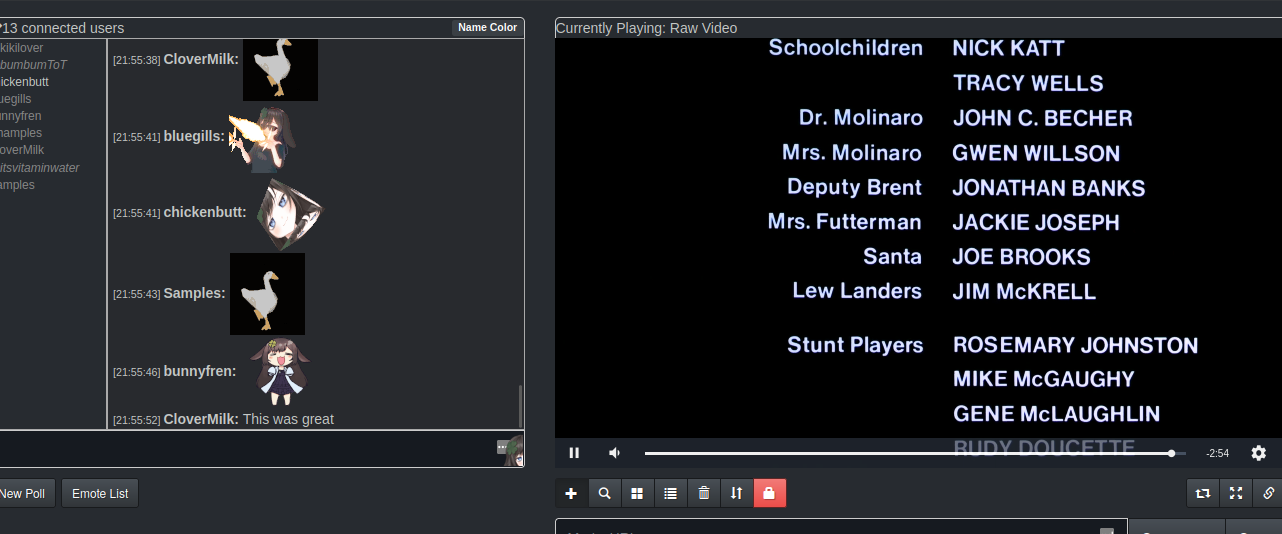The image size is (1282, 534).
Task: Click the 'Currently Playing: Raw Video' title
Action: click(646, 28)
